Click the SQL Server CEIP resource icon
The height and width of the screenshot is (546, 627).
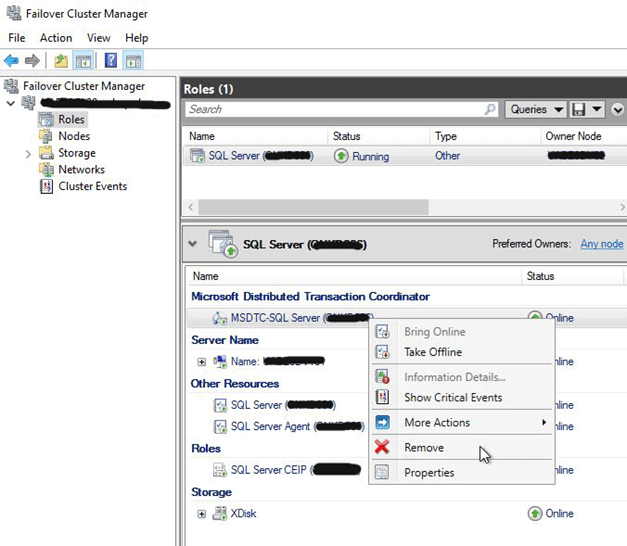coord(220,470)
